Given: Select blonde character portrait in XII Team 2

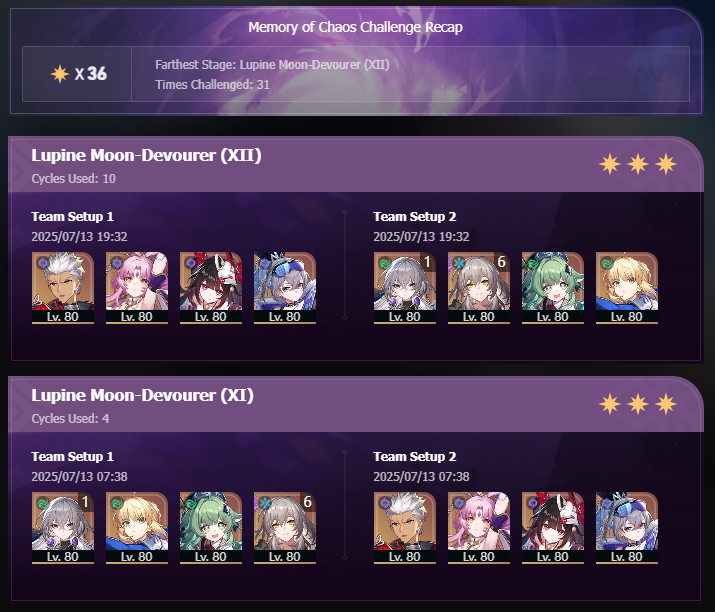Looking at the screenshot, I should tap(627, 288).
